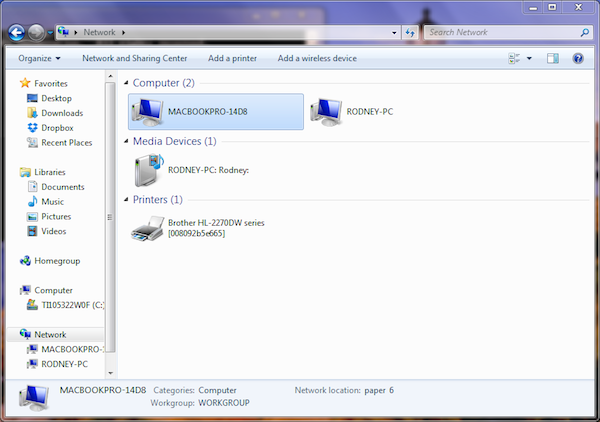This screenshot has width=600, height=422.
Task: Collapse the Media Devices (1) group
Action: coord(126,141)
